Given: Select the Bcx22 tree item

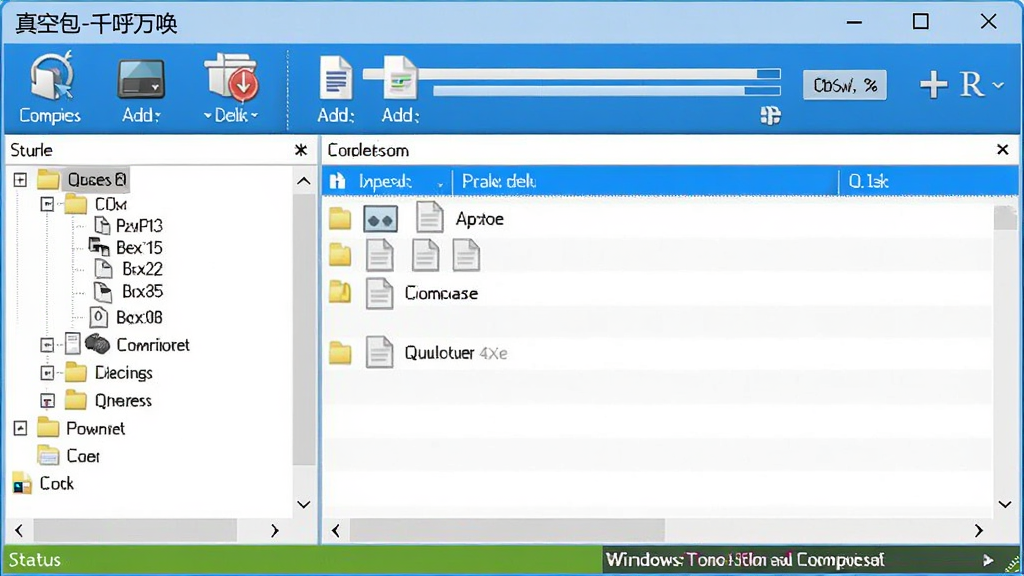Looking at the screenshot, I should point(142,269).
